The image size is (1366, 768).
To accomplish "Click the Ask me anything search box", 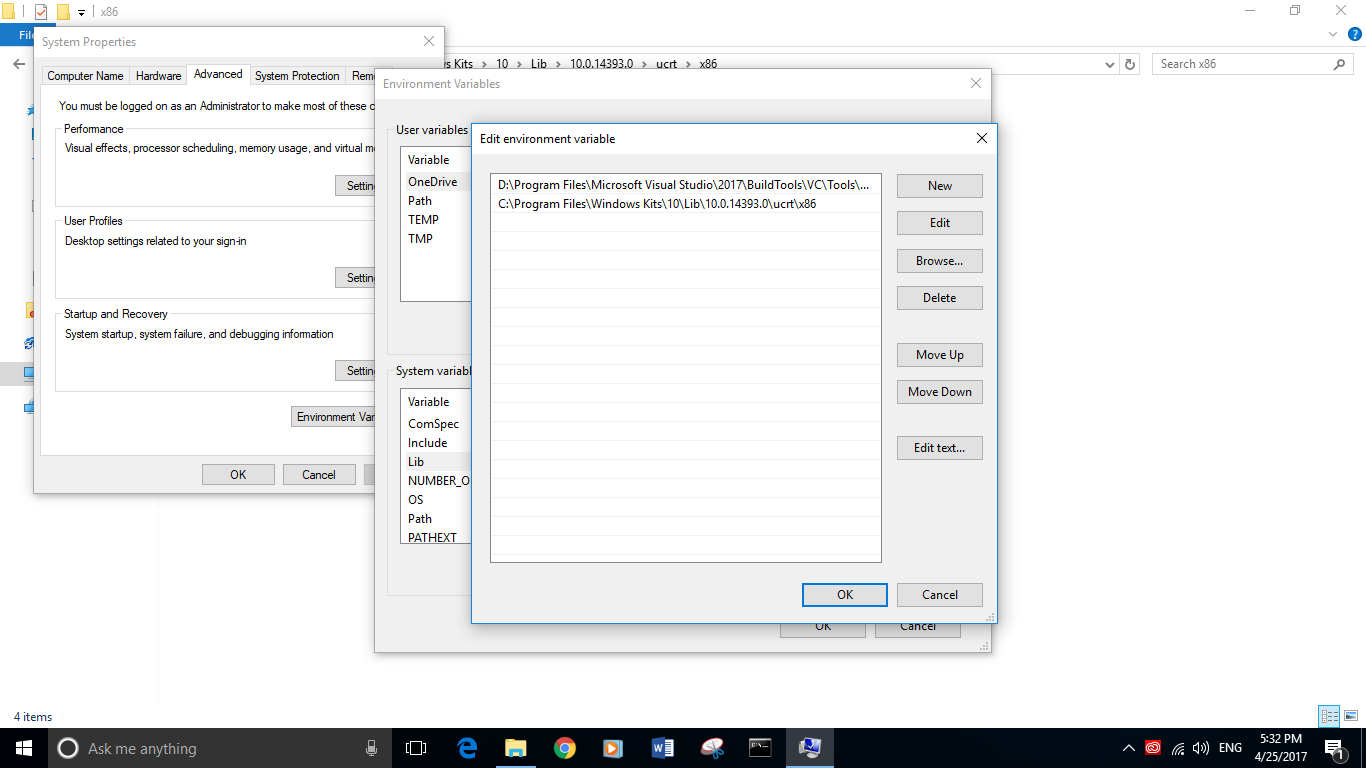I will click(220, 748).
